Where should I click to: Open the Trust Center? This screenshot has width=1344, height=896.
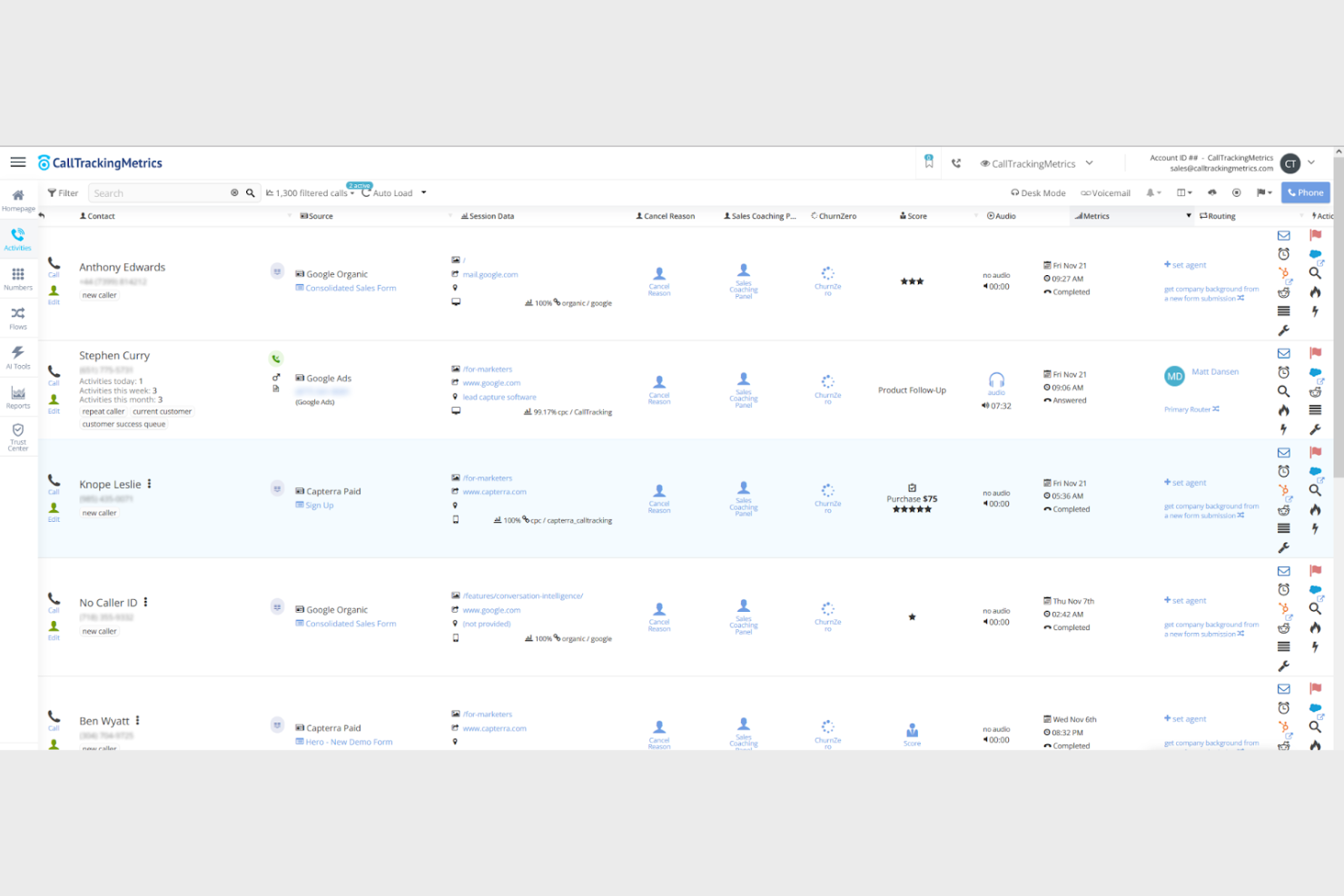pyautogui.click(x=17, y=436)
